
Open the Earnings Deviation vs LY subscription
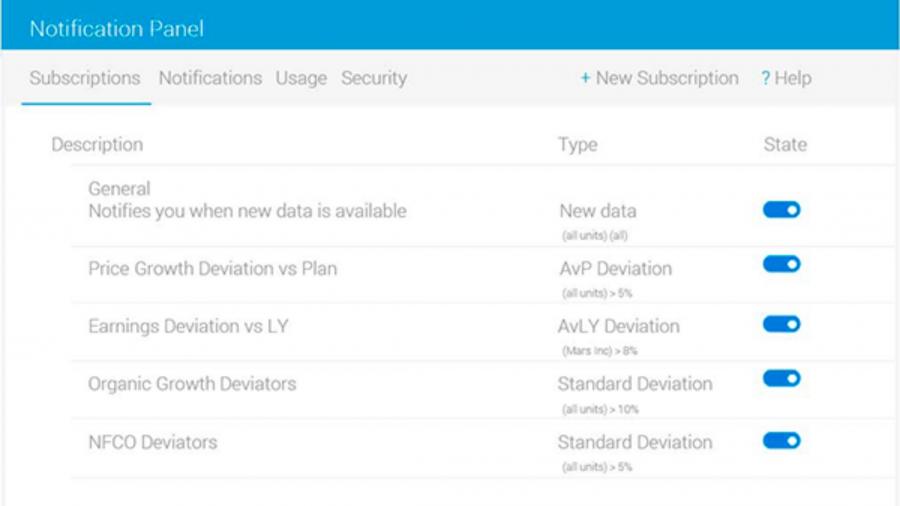point(482,333)
